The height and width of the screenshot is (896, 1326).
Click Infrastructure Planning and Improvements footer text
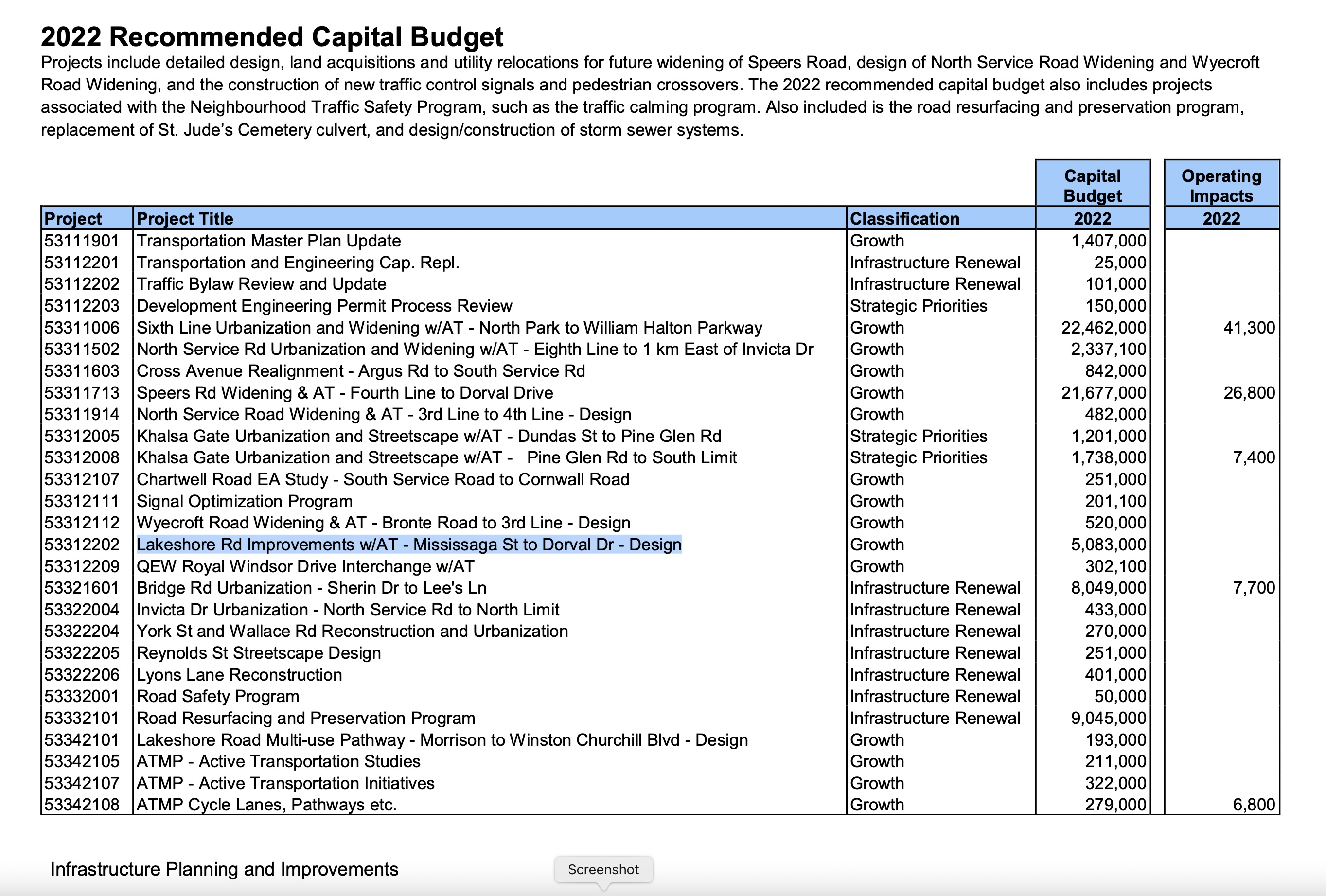[x=224, y=869]
